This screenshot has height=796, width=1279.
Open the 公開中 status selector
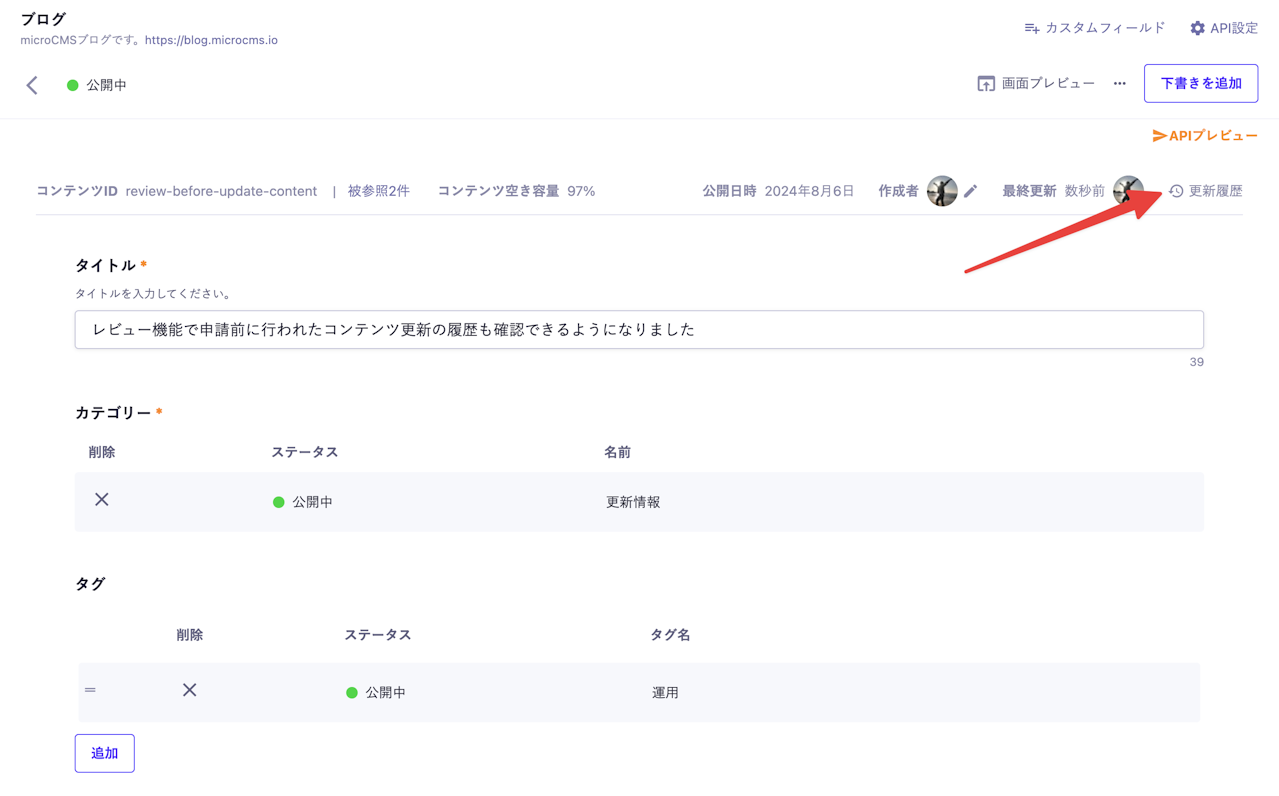tap(96, 85)
